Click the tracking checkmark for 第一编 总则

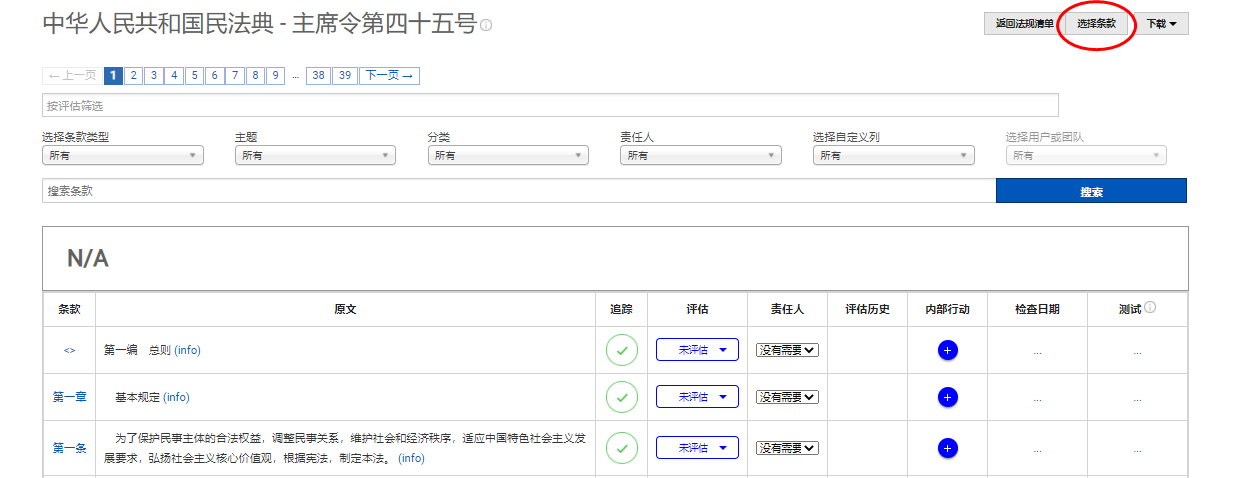(x=622, y=350)
